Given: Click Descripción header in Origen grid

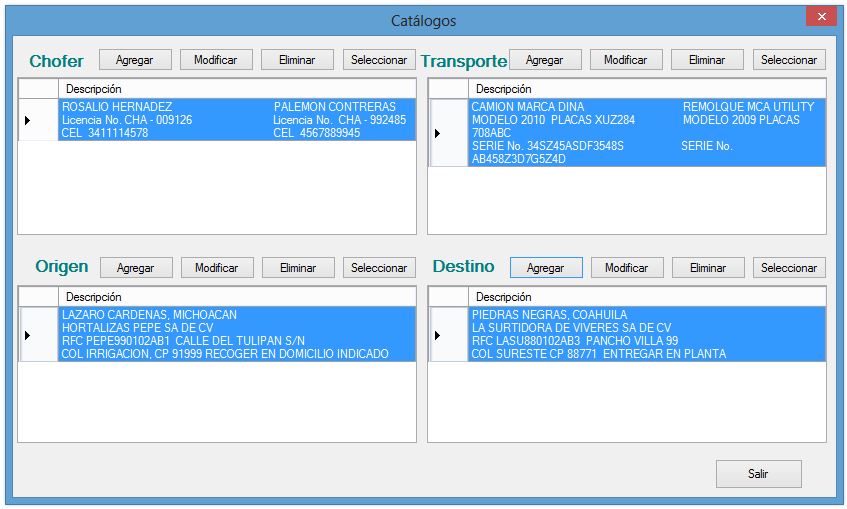Looking at the screenshot, I should (237, 297).
